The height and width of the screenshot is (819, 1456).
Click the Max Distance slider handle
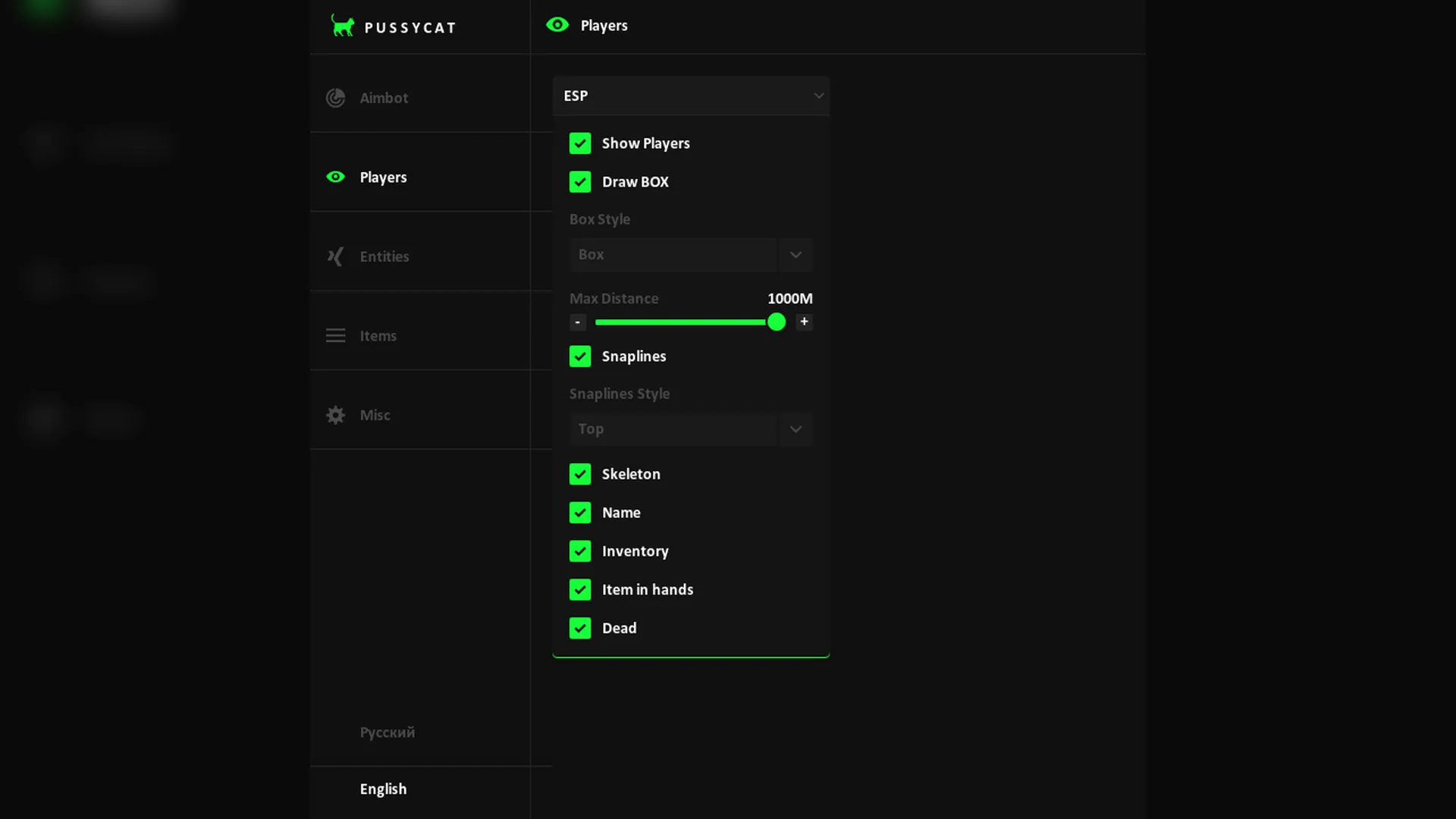(776, 322)
